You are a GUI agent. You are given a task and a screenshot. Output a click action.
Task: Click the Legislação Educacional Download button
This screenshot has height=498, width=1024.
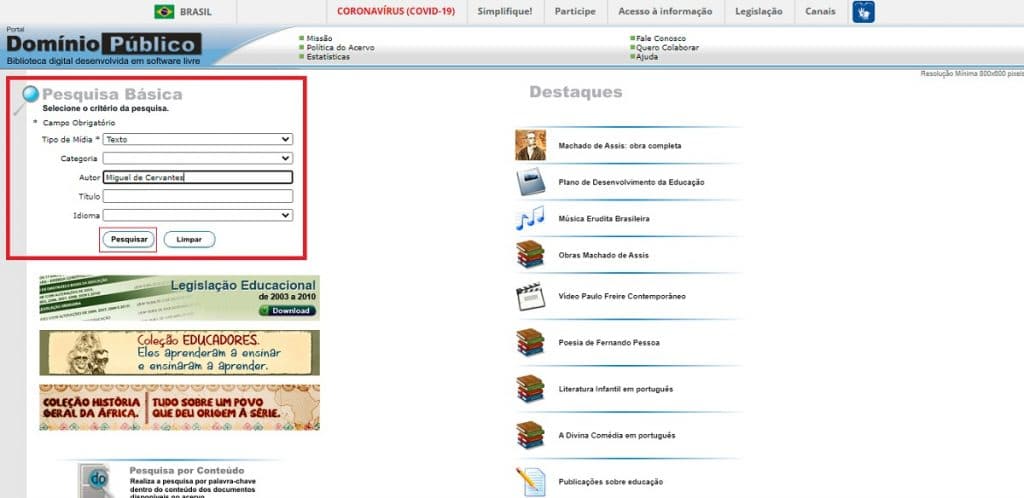click(x=288, y=311)
